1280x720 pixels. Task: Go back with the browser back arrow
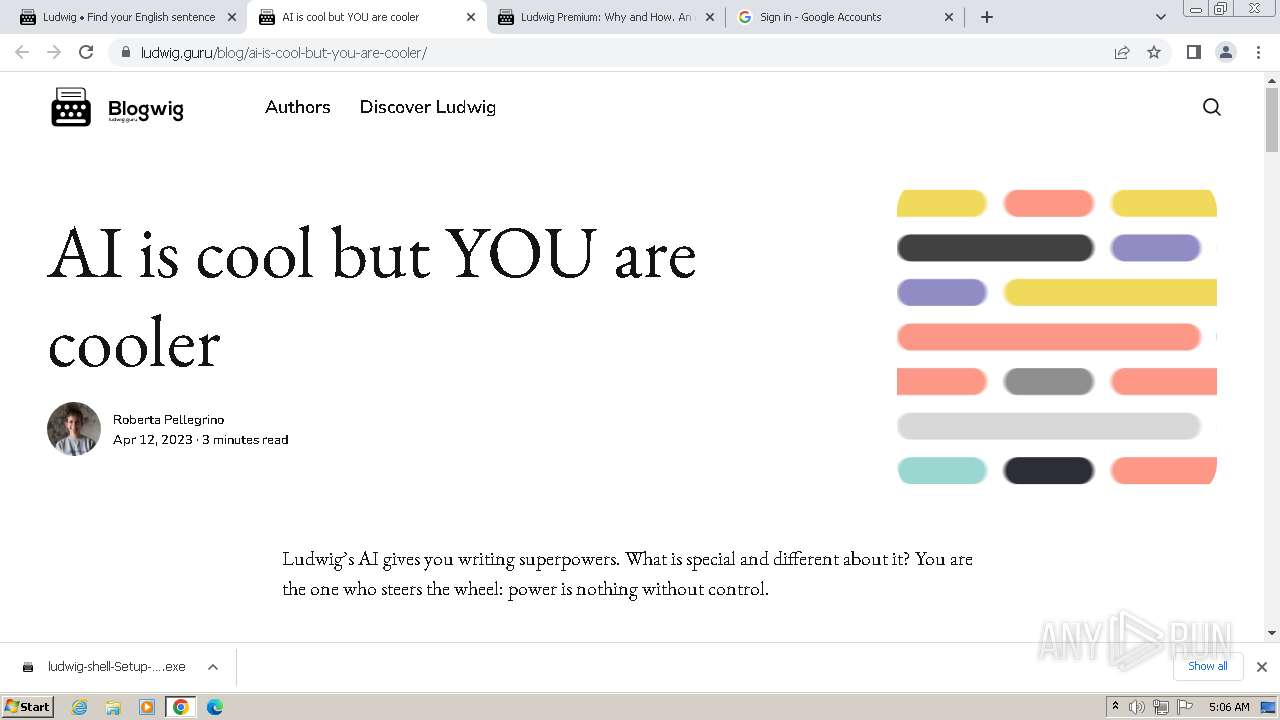click(x=22, y=52)
